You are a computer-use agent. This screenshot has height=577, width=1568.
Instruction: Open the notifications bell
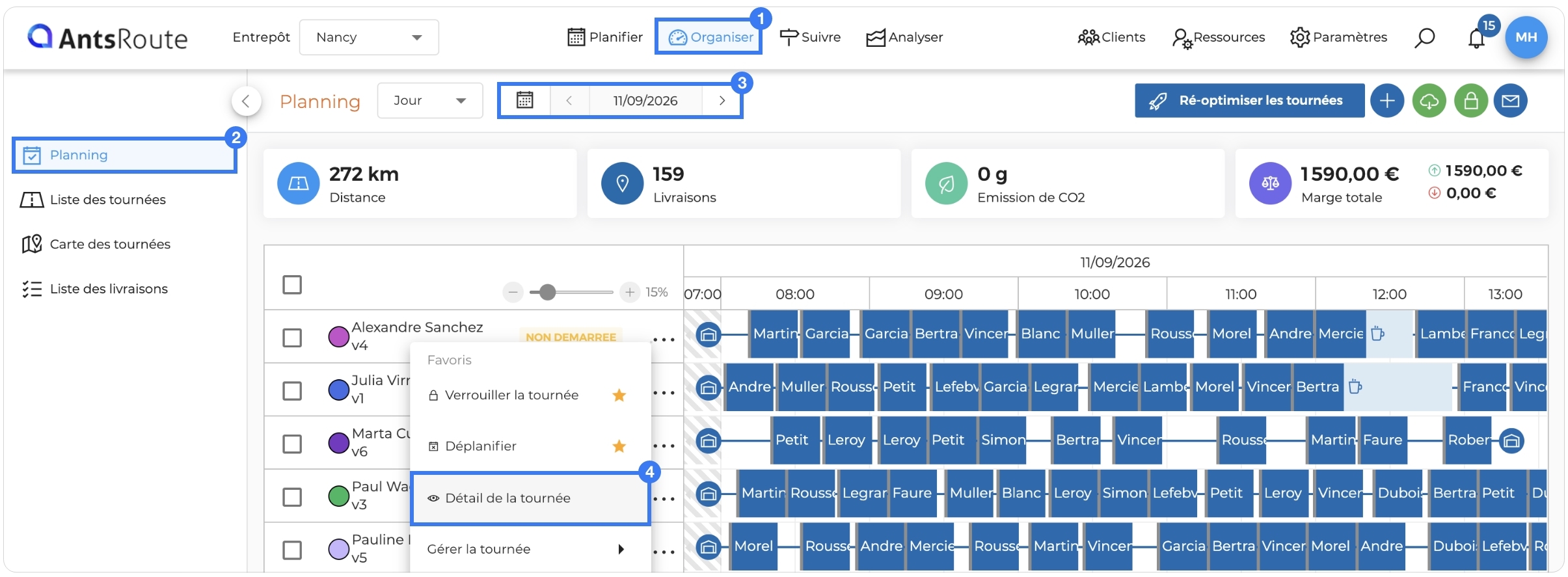(1476, 39)
